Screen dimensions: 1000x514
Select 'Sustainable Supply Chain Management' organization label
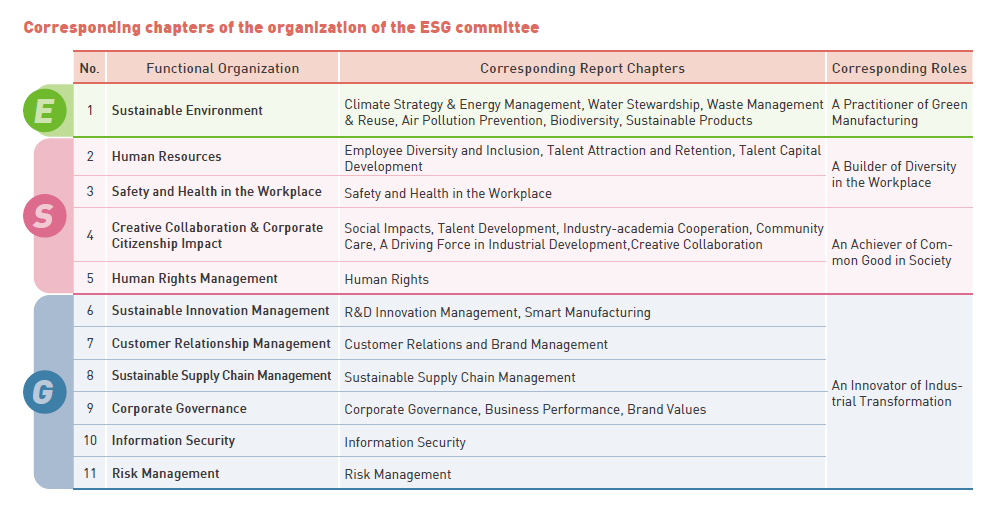221,376
